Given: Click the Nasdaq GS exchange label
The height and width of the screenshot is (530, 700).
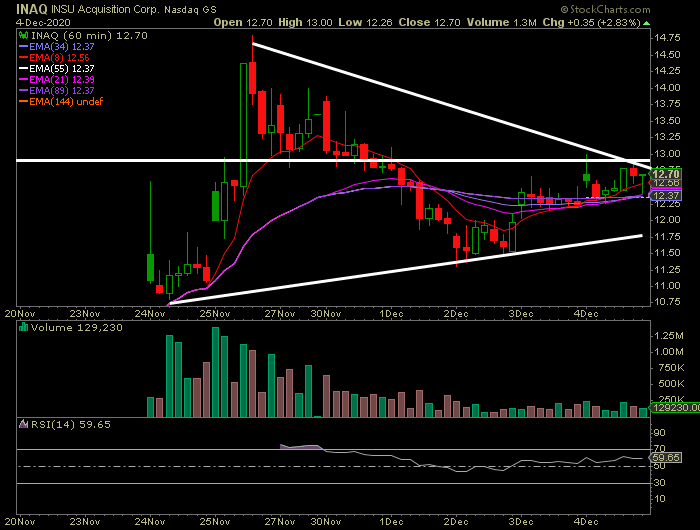Looking at the screenshot, I should pyautogui.click(x=190, y=9).
